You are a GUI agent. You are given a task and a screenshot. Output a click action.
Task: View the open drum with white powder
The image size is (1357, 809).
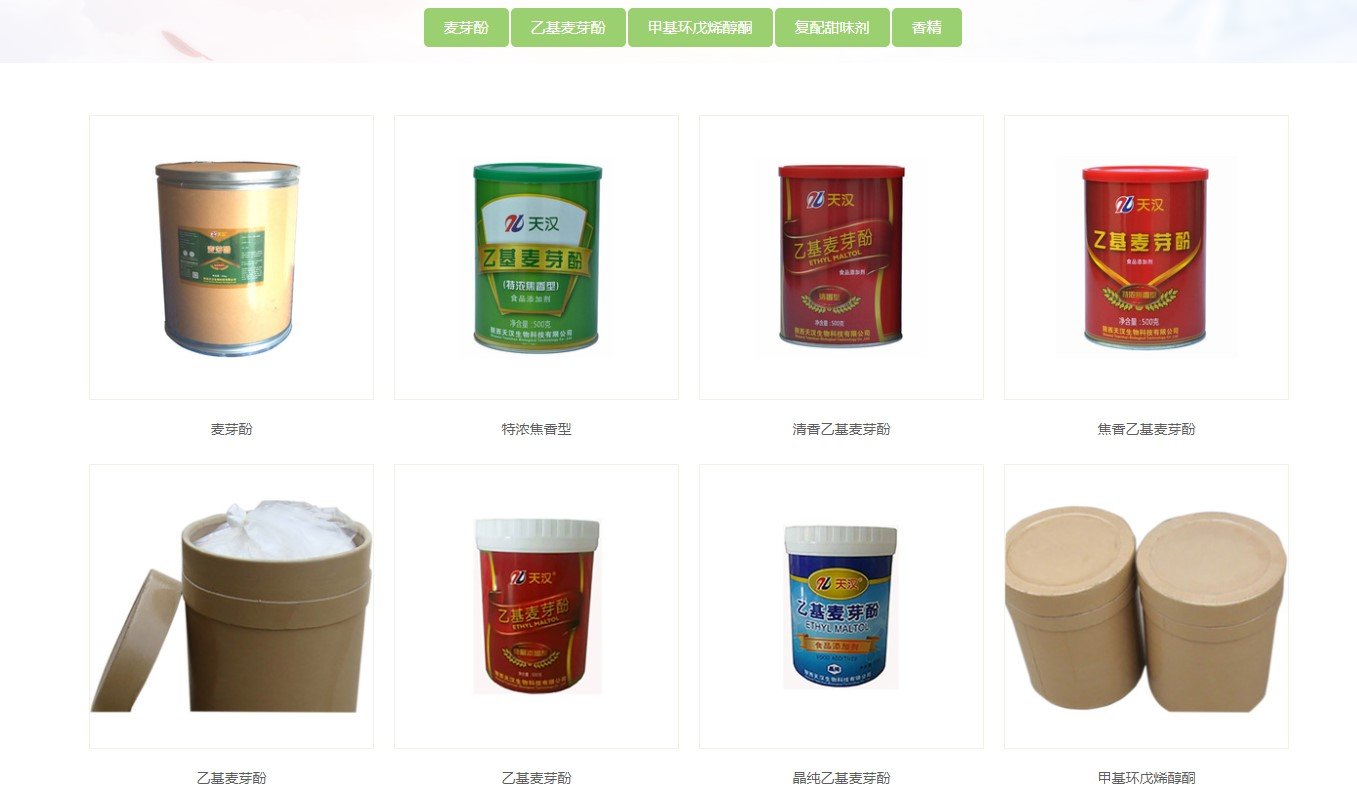point(231,606)
